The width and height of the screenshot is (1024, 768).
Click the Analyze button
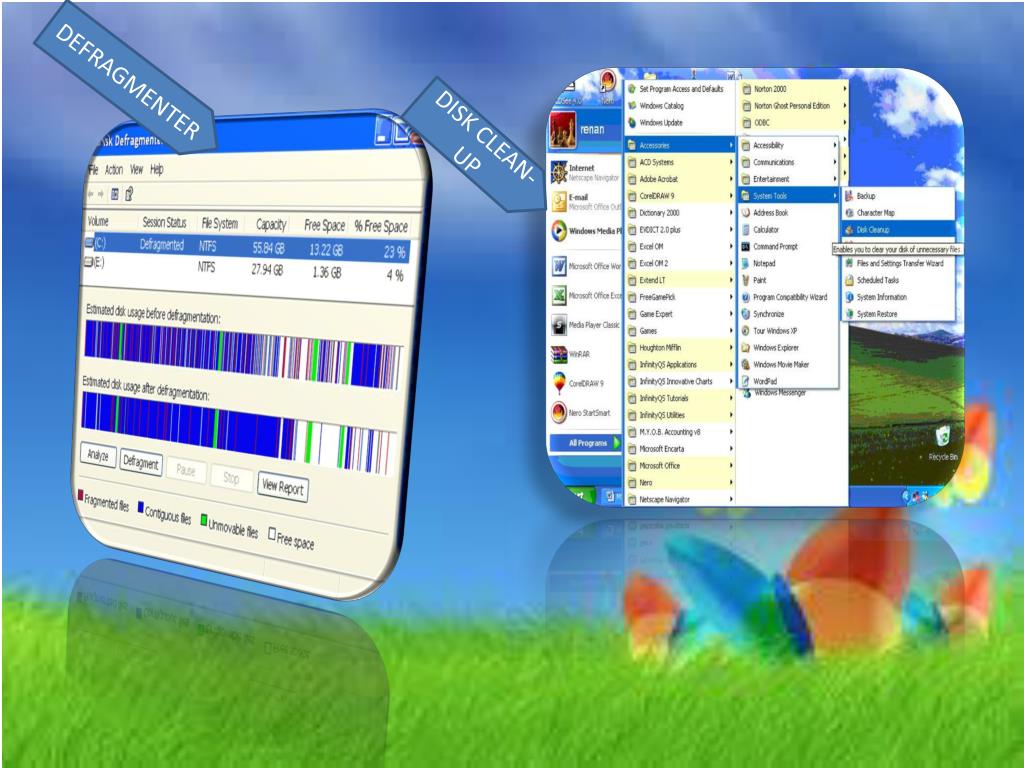point(98,455)
